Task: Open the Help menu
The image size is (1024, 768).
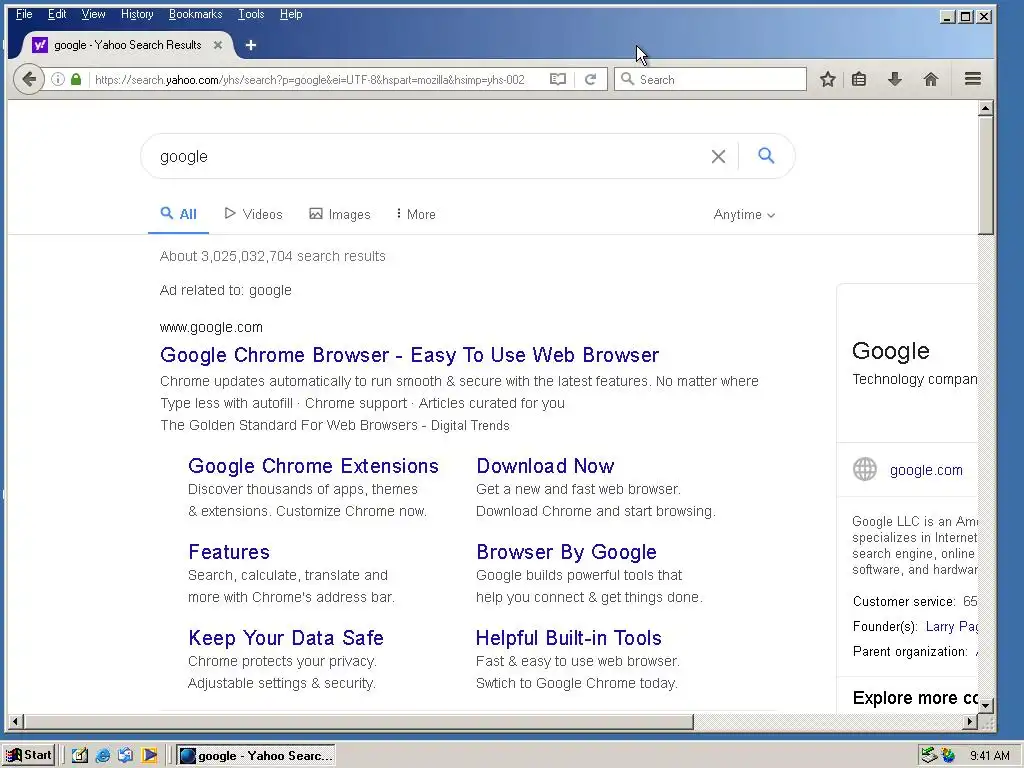Action: 291,14
